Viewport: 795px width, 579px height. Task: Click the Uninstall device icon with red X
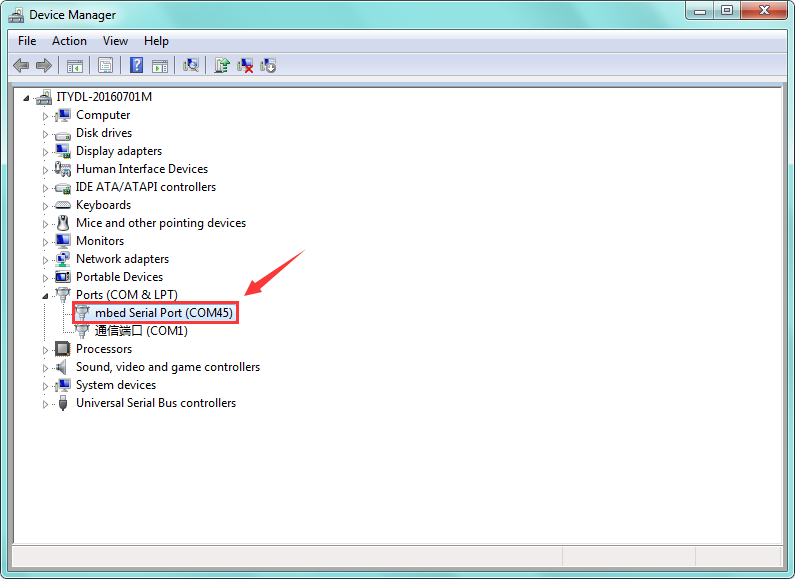click(245, 65)
